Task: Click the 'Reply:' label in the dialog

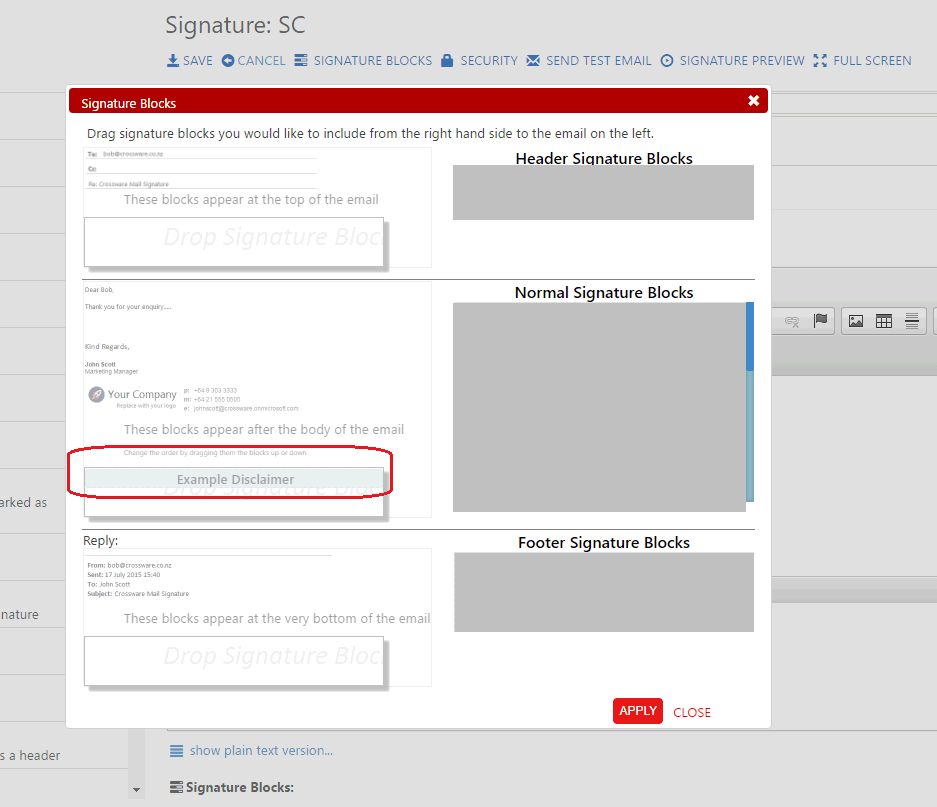Action: pos(100,540)
